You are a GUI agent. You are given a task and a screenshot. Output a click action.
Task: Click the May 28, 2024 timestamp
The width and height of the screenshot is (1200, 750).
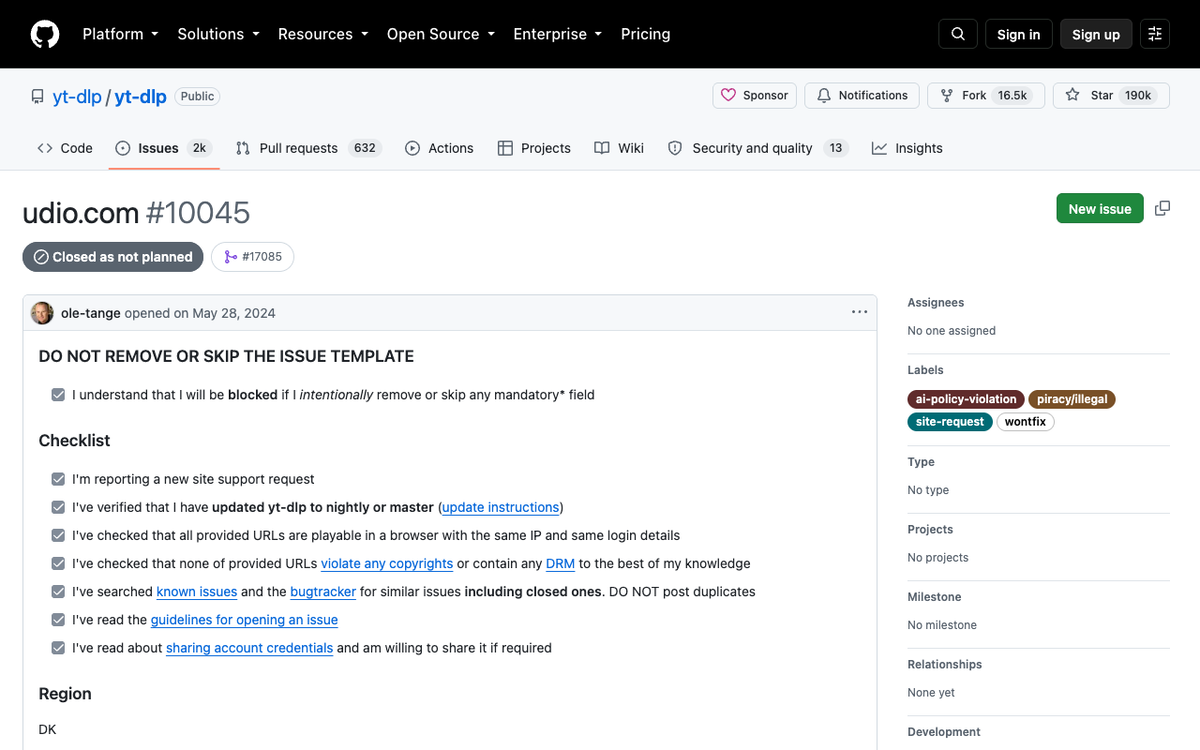(234, 313)
